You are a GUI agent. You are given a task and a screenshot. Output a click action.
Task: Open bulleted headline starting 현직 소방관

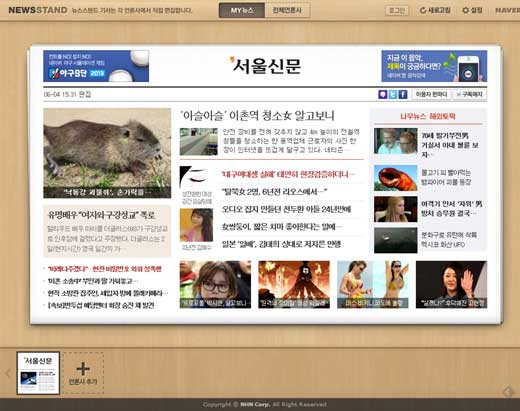[107, 293]
